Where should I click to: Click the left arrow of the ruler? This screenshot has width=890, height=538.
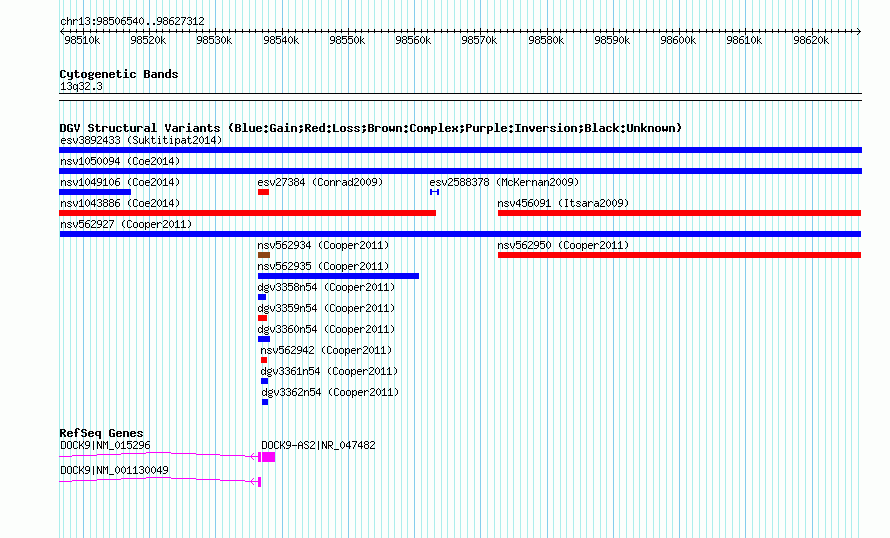pyautogui.click(x=62, y=32)
